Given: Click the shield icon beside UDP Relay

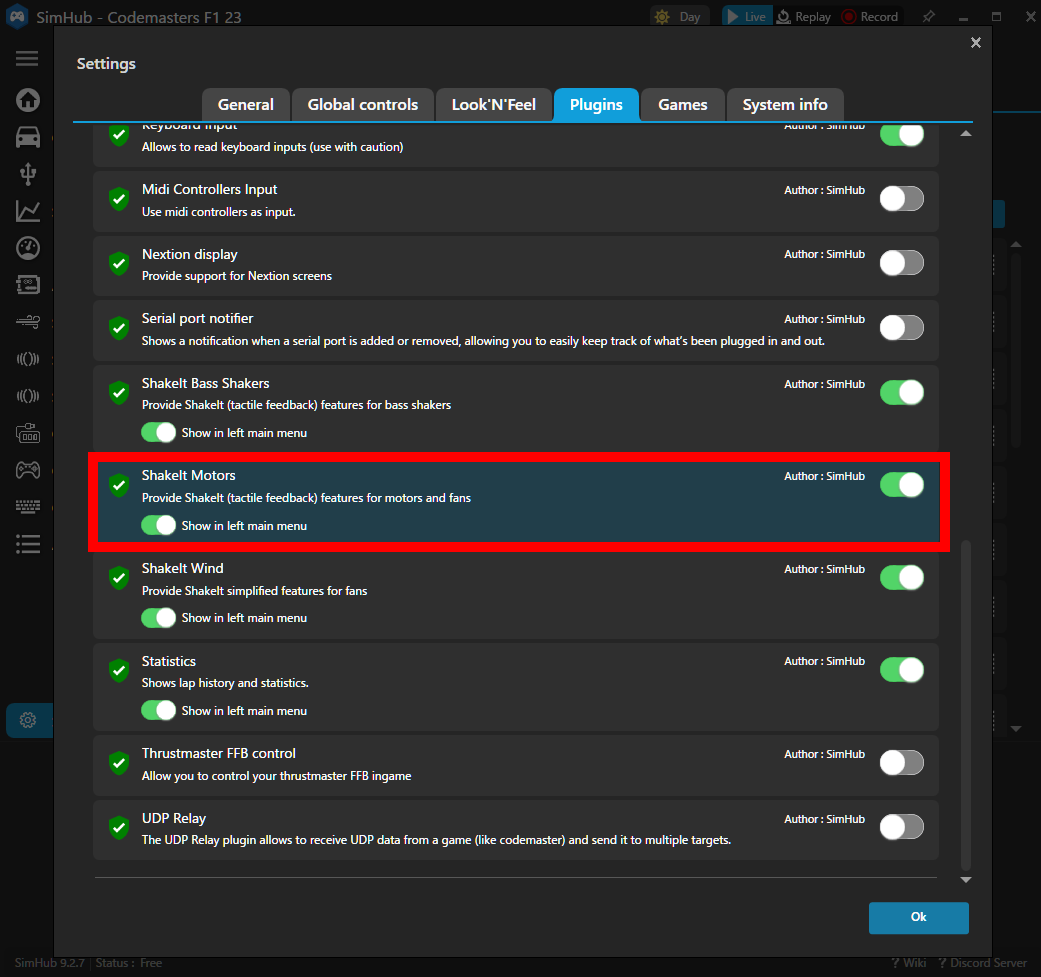Looking at the screenshot, I should pos(120,828).
